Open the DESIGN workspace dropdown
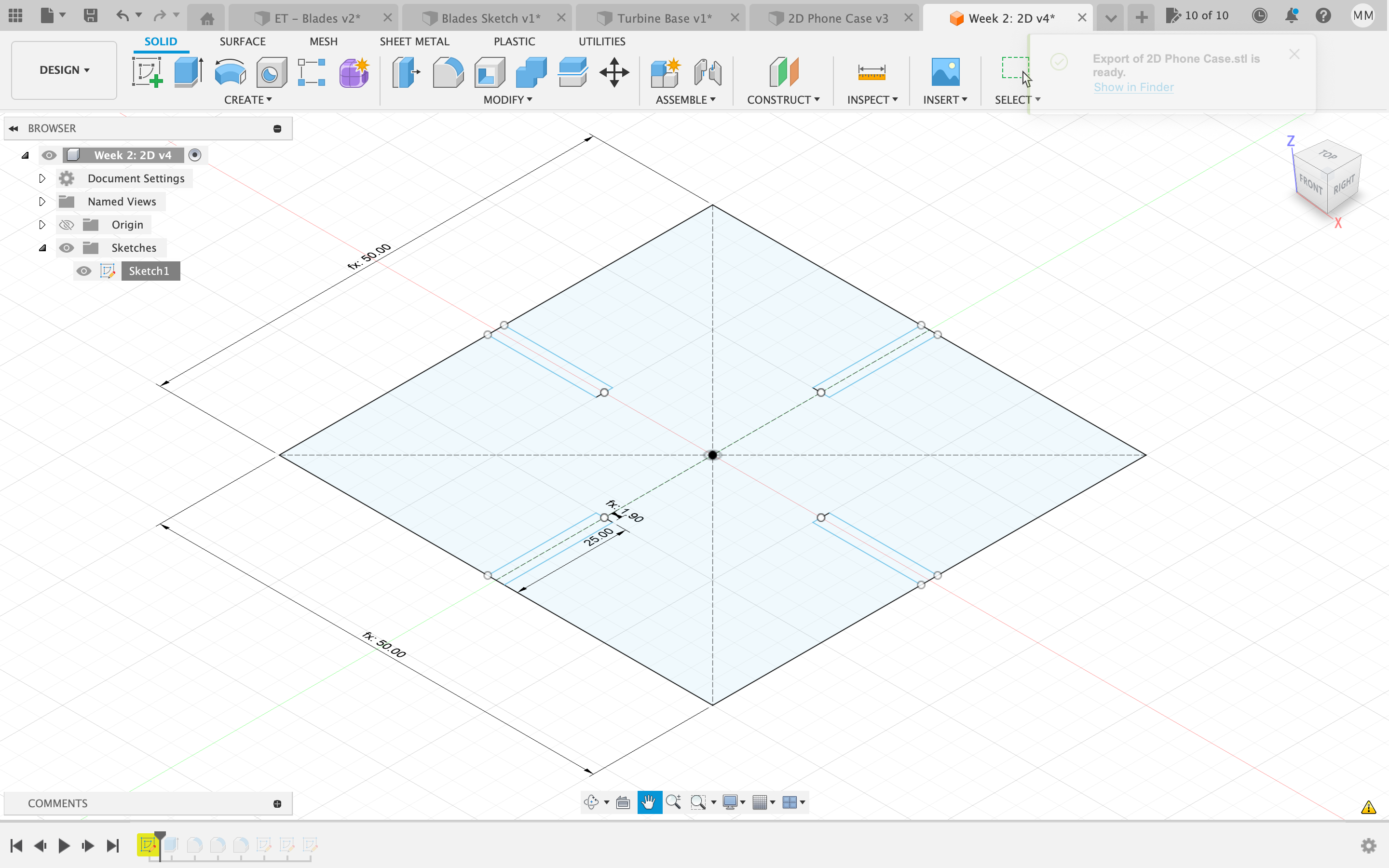Viewport: 1389px width, 868px height. (x=64, y=70)
